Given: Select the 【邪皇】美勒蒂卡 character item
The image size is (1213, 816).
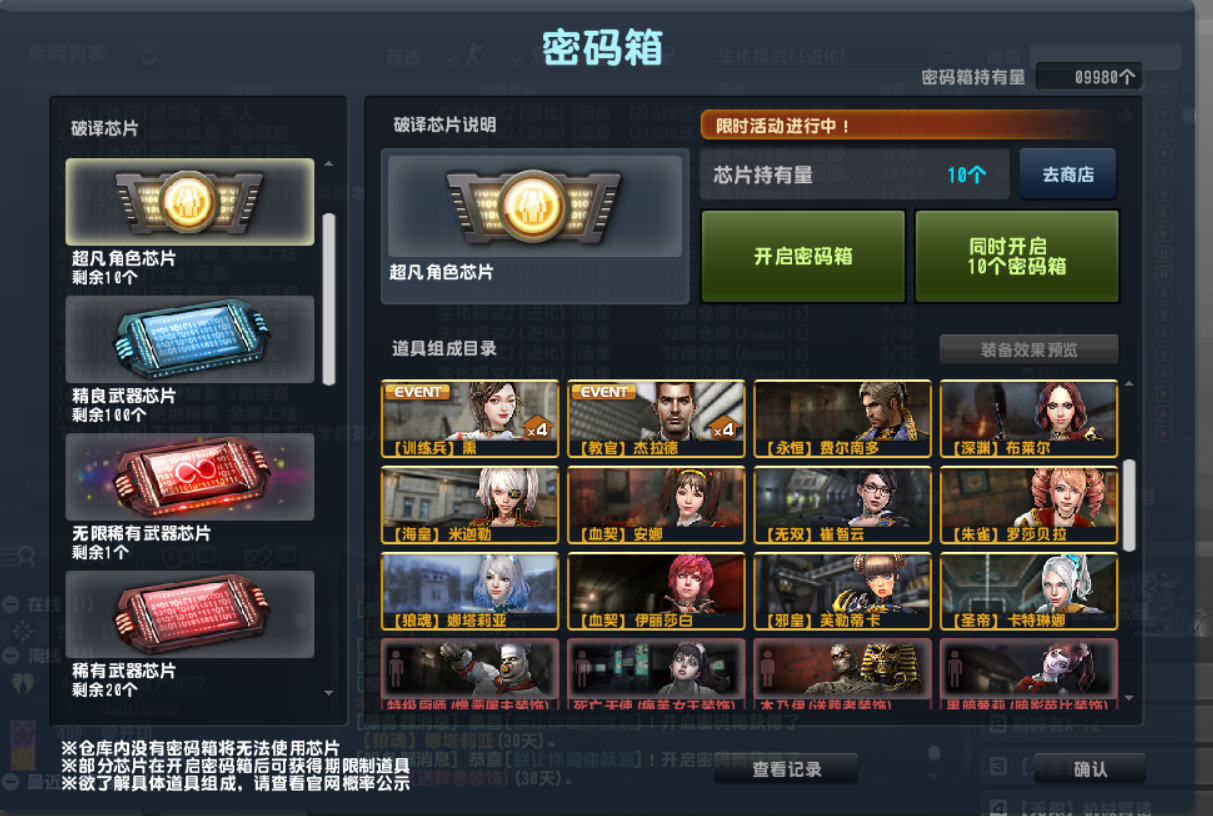Looking at the screenshot, I should 843,591.
